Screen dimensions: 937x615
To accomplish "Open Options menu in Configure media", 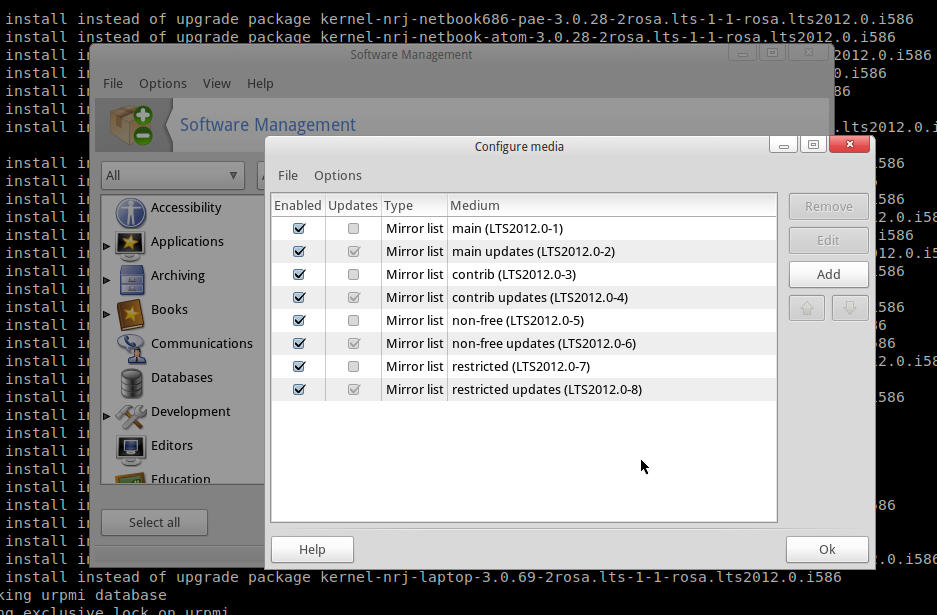I will [337, 176].
